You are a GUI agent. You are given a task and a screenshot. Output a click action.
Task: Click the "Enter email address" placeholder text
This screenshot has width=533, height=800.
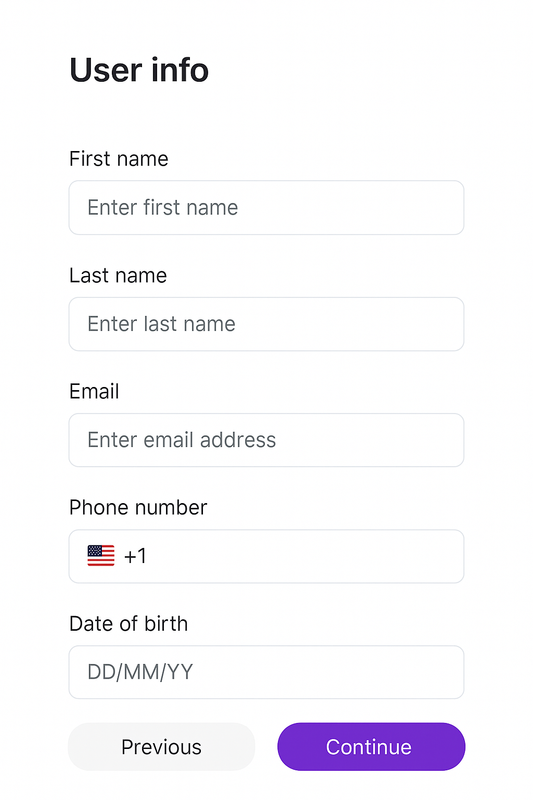182,440
